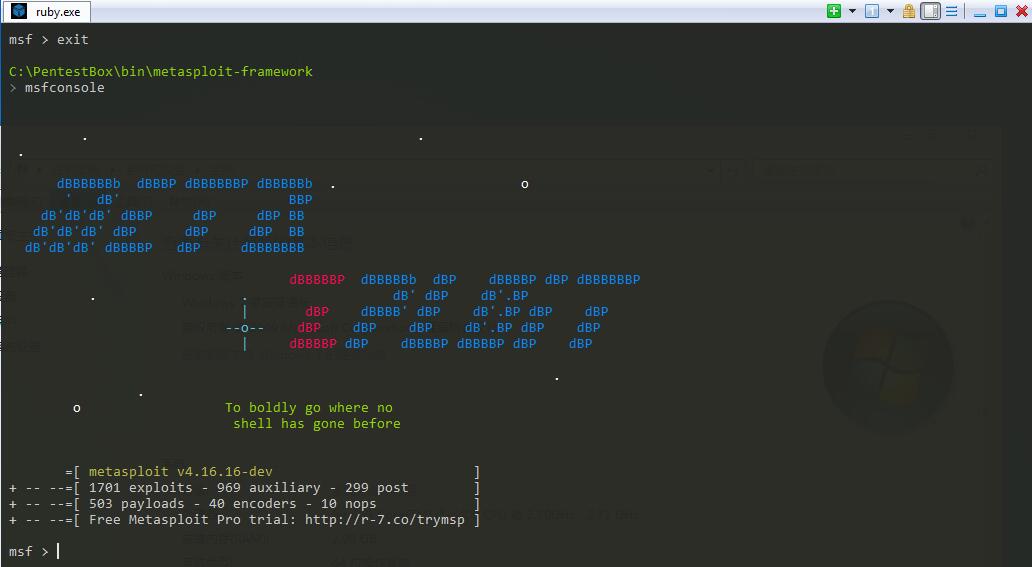1032x567 pixels.
Task: Expand the new console dropdown arrow
Action: [x=852, y=11]
